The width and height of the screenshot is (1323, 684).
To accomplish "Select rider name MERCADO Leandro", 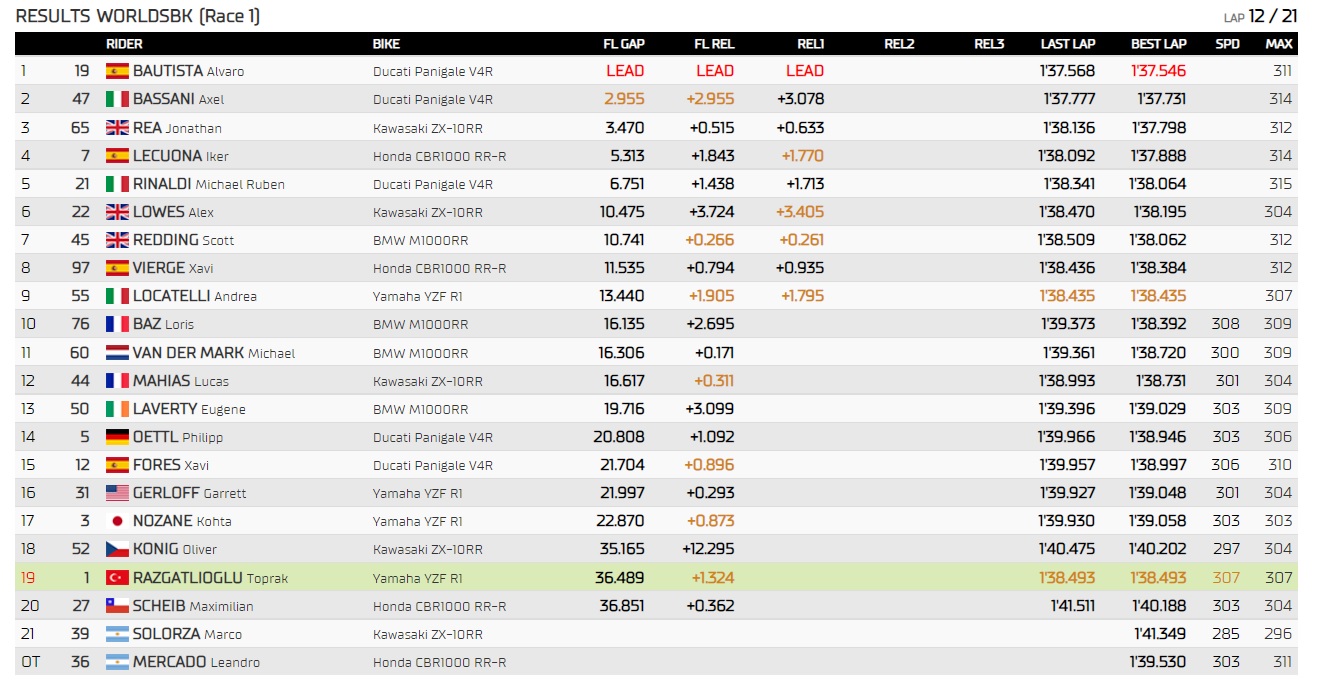I will (196, 662).
